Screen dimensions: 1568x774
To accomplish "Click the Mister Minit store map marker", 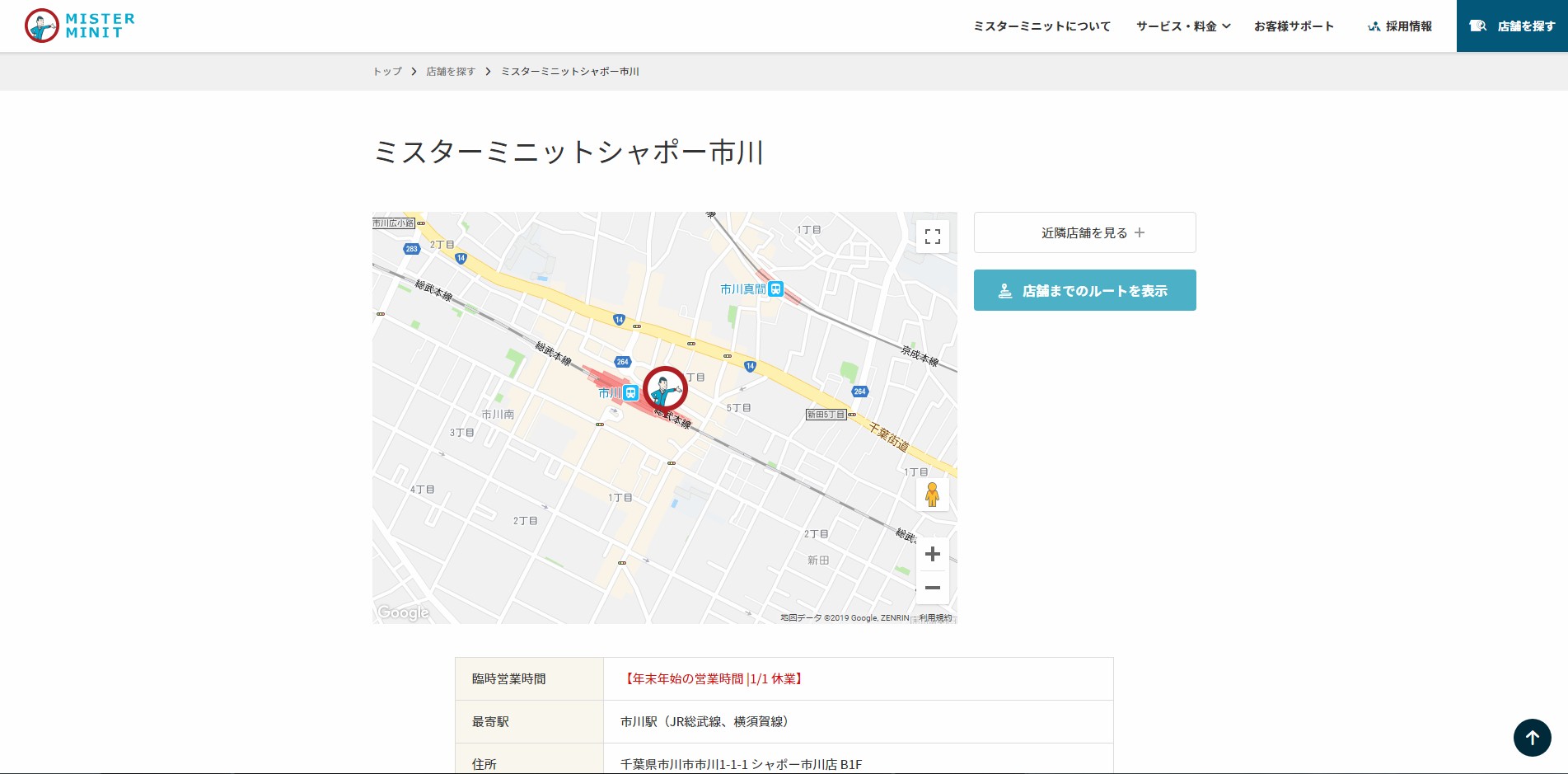I will click(665, 389).
